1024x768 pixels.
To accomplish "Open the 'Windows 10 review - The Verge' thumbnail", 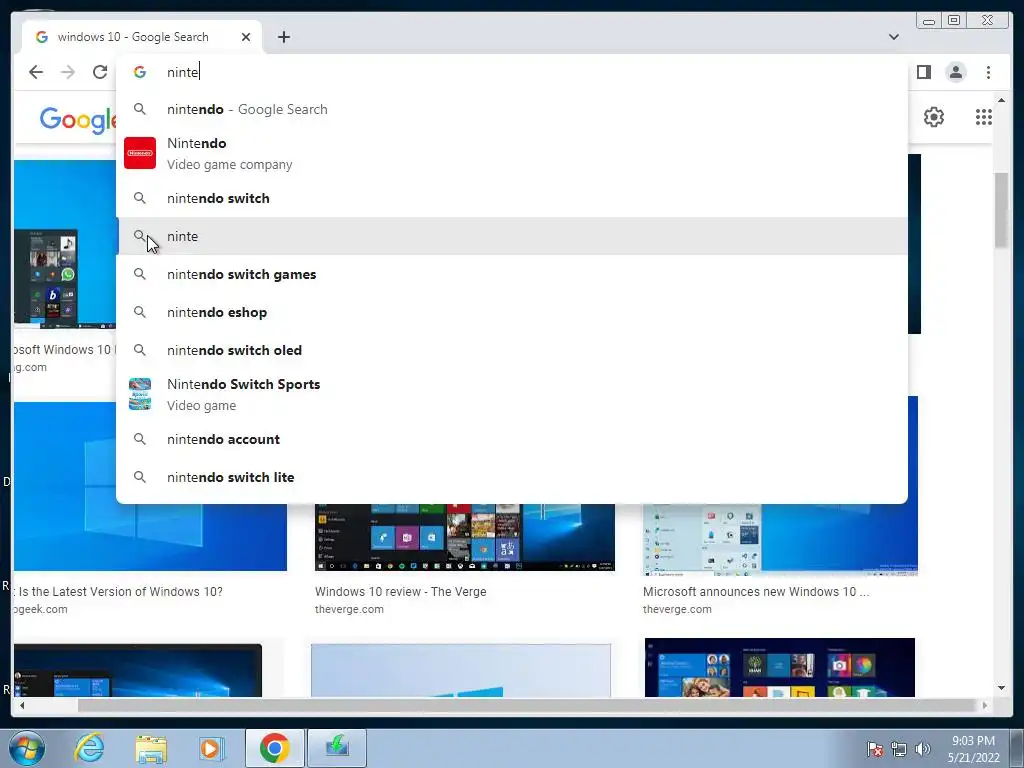I will (464, 537).
